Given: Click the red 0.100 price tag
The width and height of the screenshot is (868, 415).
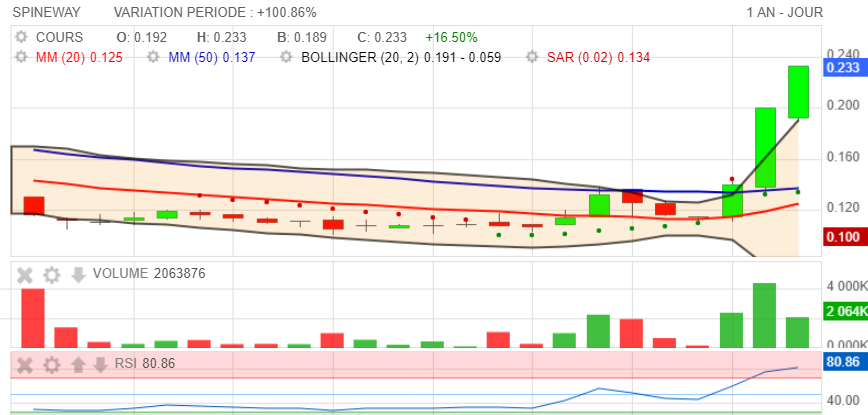Looking at the screenshot, I should (x=843, y=237).
